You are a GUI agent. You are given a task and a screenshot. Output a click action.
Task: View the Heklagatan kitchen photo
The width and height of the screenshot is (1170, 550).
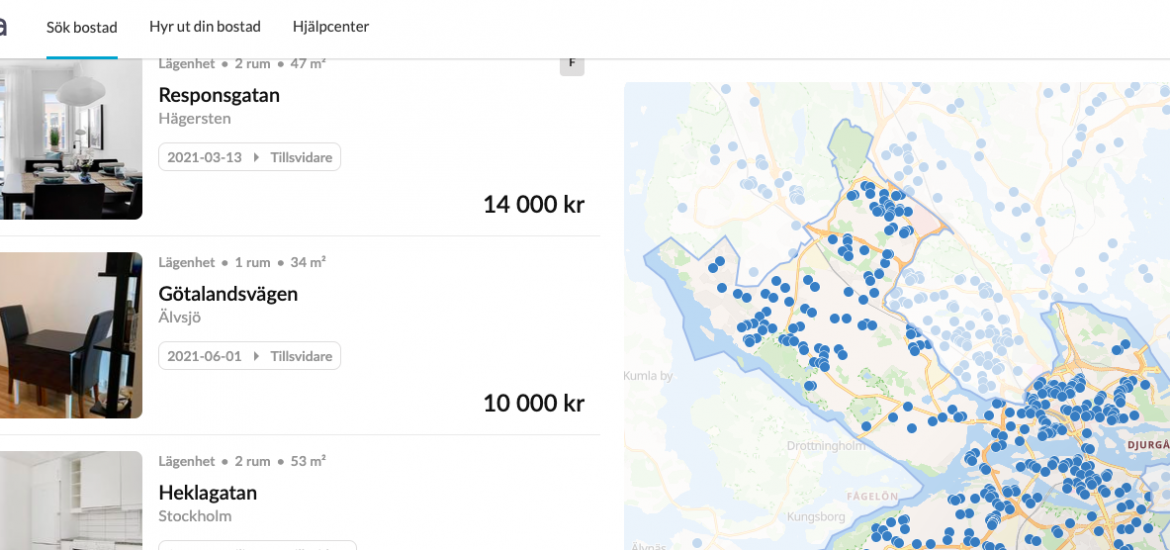click(x=71, y=501)
